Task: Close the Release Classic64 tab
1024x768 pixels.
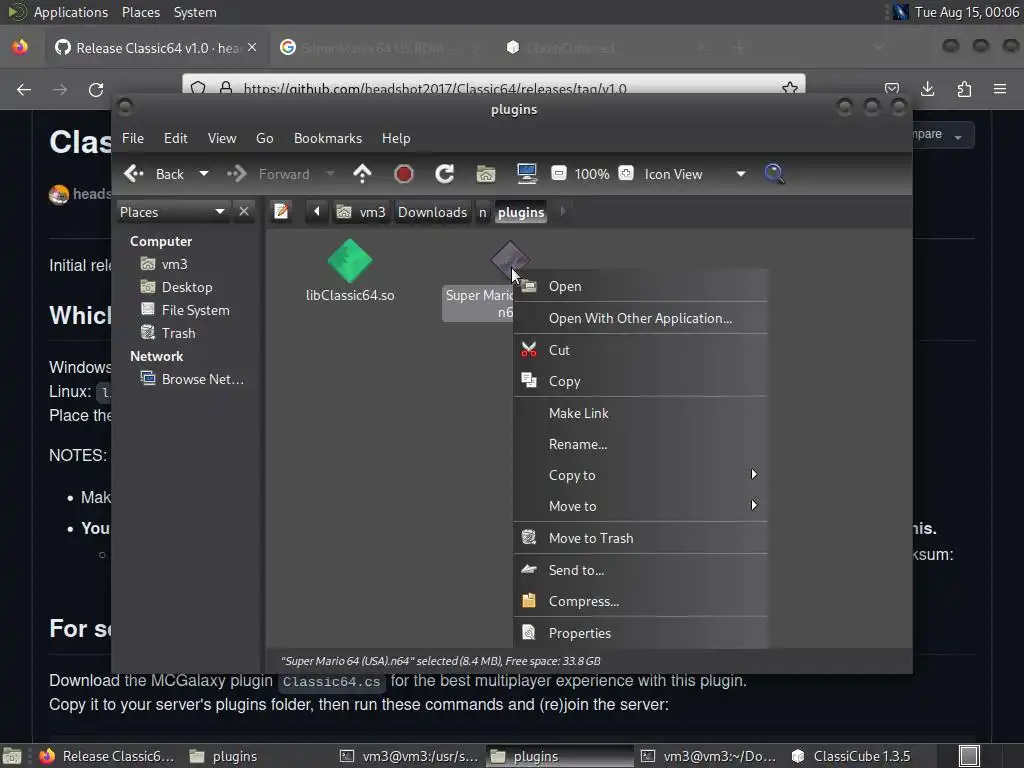Action: click(252, 47)
